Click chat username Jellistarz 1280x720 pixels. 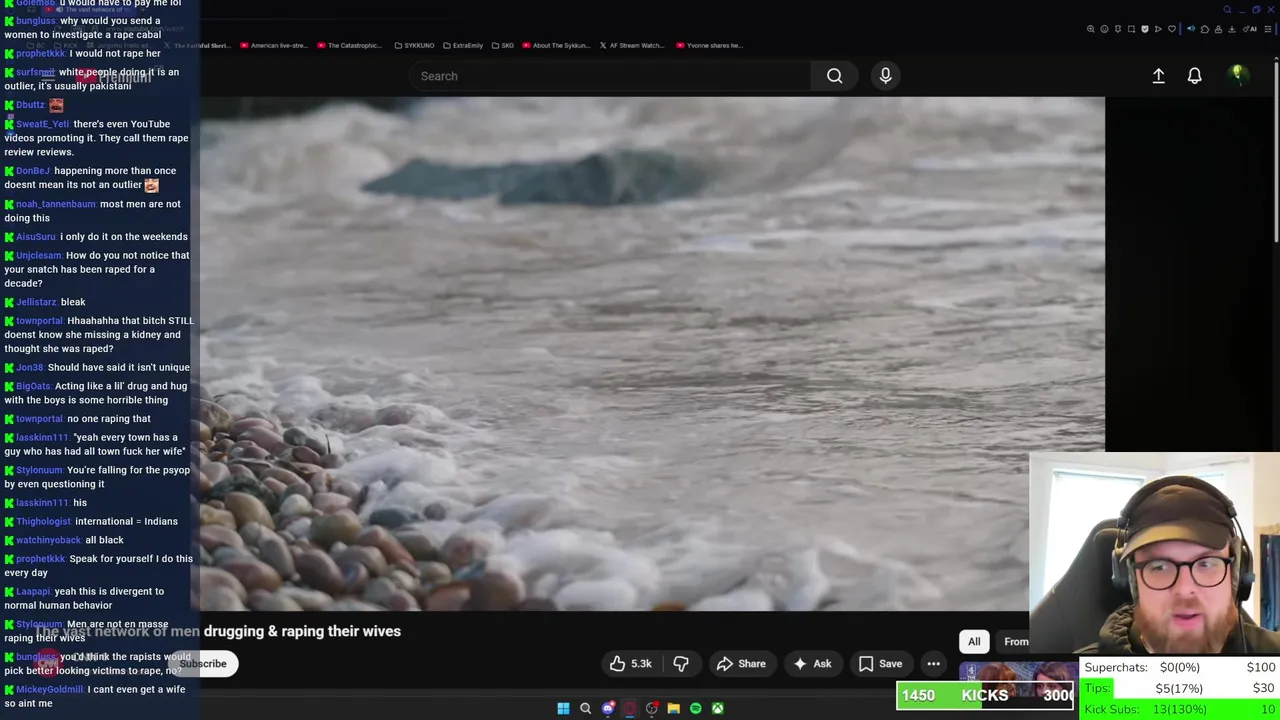(36, 302)
